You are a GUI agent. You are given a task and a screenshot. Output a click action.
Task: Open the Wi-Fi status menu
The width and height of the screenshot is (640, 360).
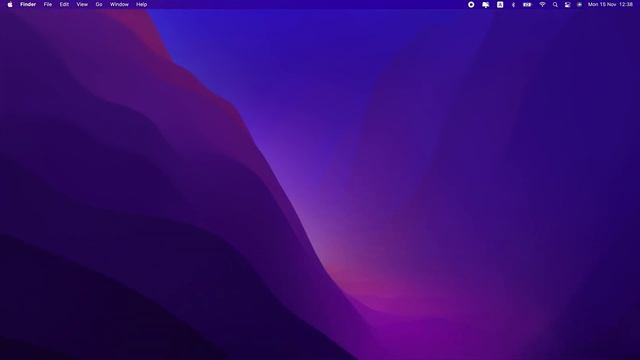point(542,4)
